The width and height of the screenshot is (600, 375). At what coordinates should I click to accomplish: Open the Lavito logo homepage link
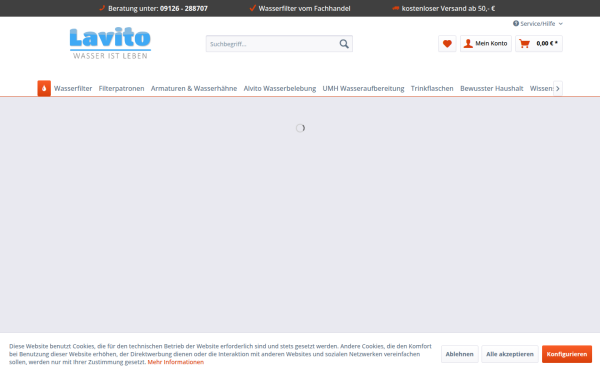pos(110,43)
